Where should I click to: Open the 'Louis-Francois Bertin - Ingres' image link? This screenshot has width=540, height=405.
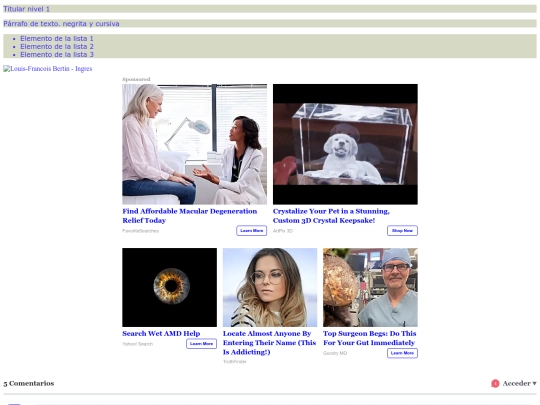(48, 69)
